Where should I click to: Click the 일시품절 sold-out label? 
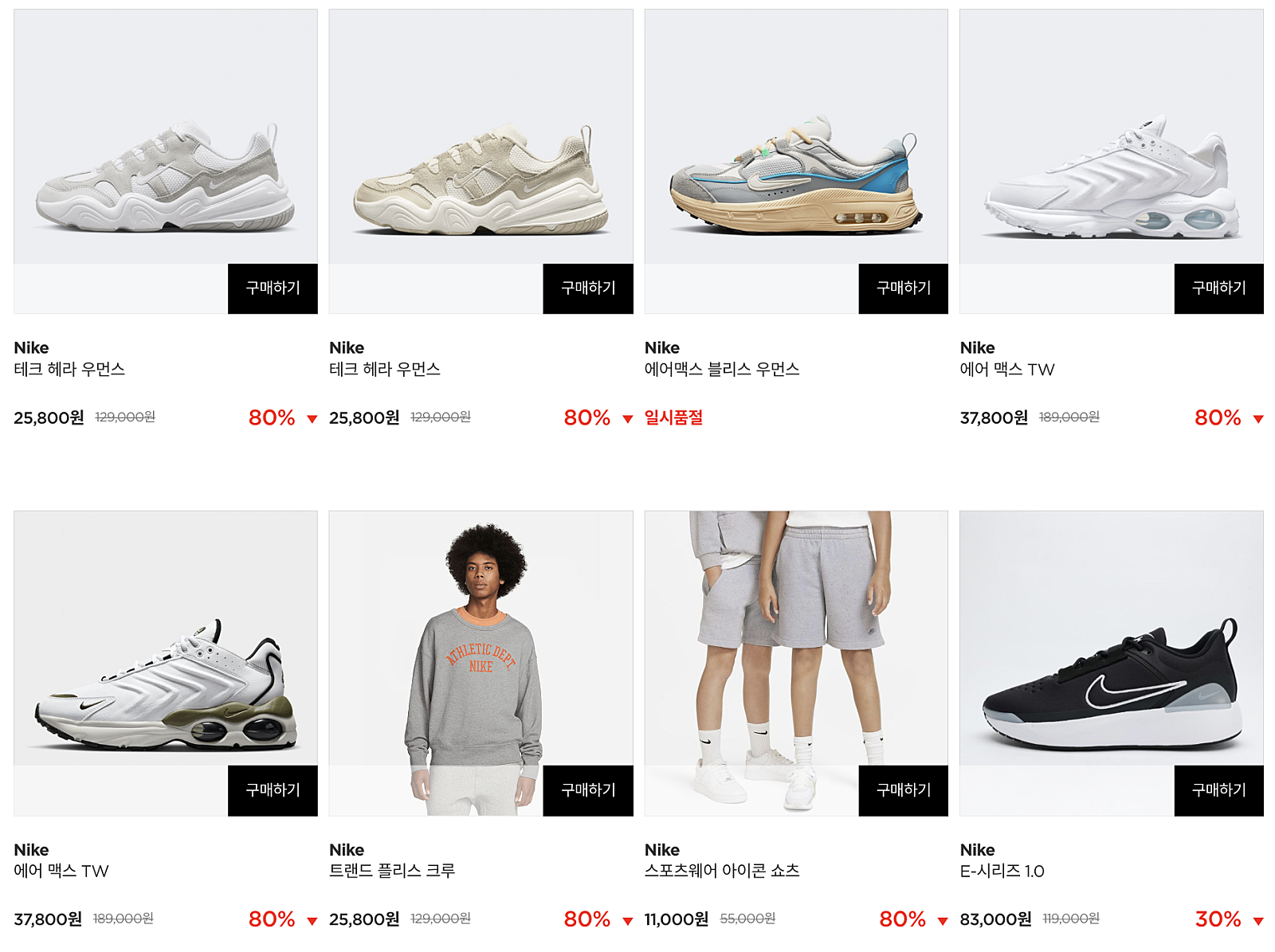click(x=673, y=417)
